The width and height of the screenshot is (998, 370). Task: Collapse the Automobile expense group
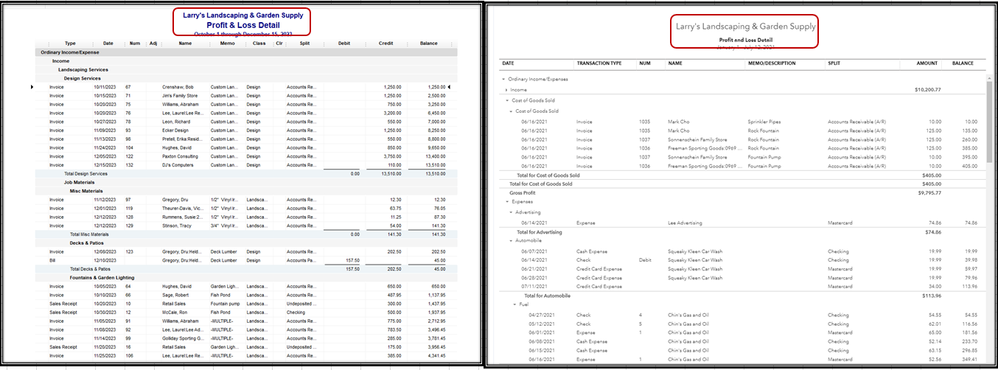(x=510, y=241)
